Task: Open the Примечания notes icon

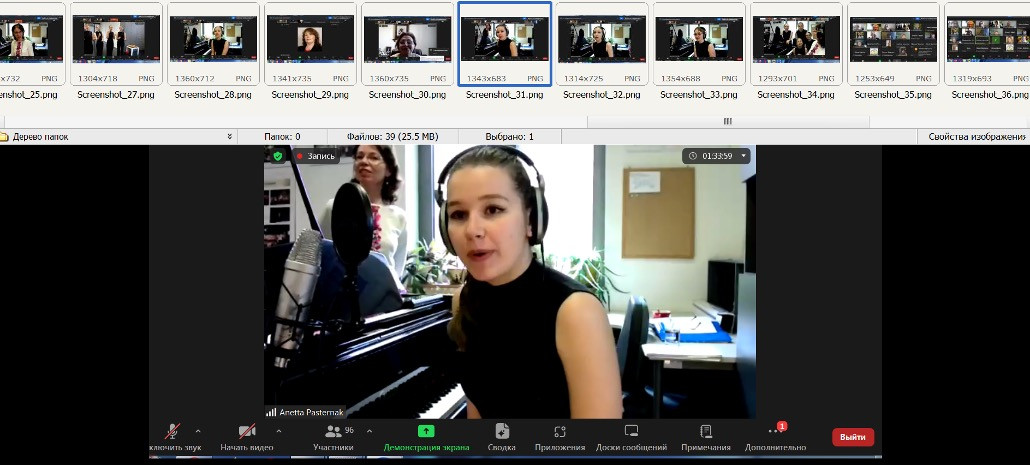Action: (x=706, y=431)
